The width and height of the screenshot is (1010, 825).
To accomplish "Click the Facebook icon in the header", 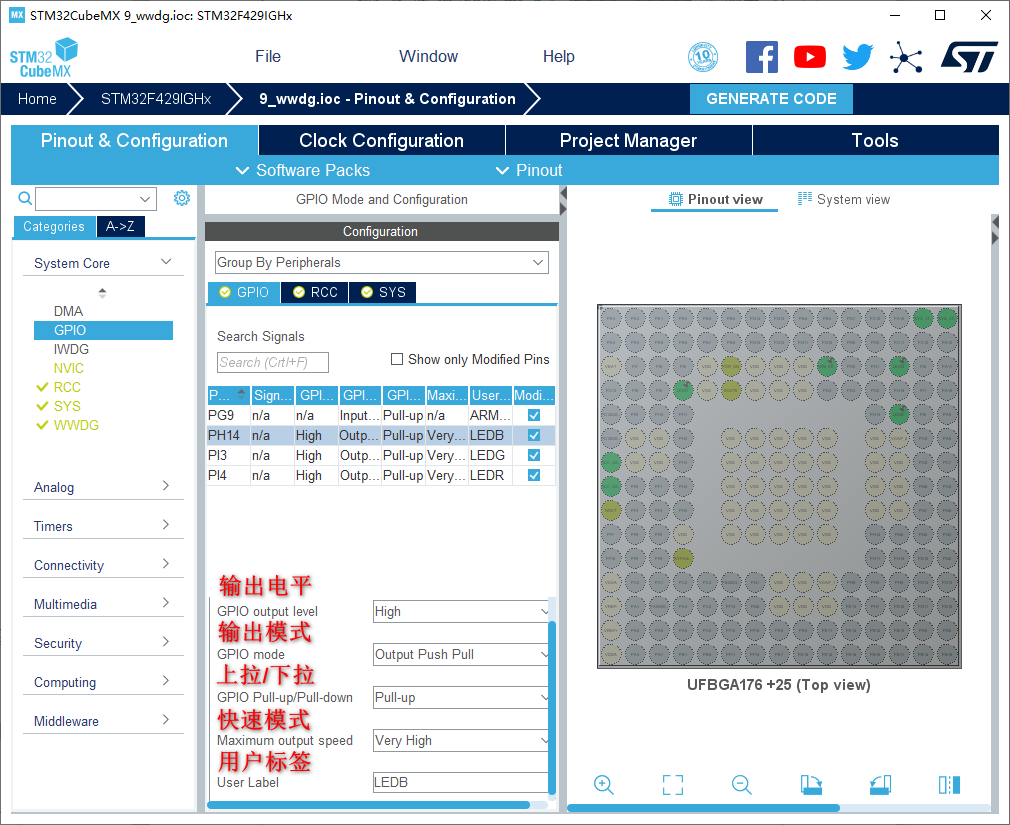I will click(762, 57).
